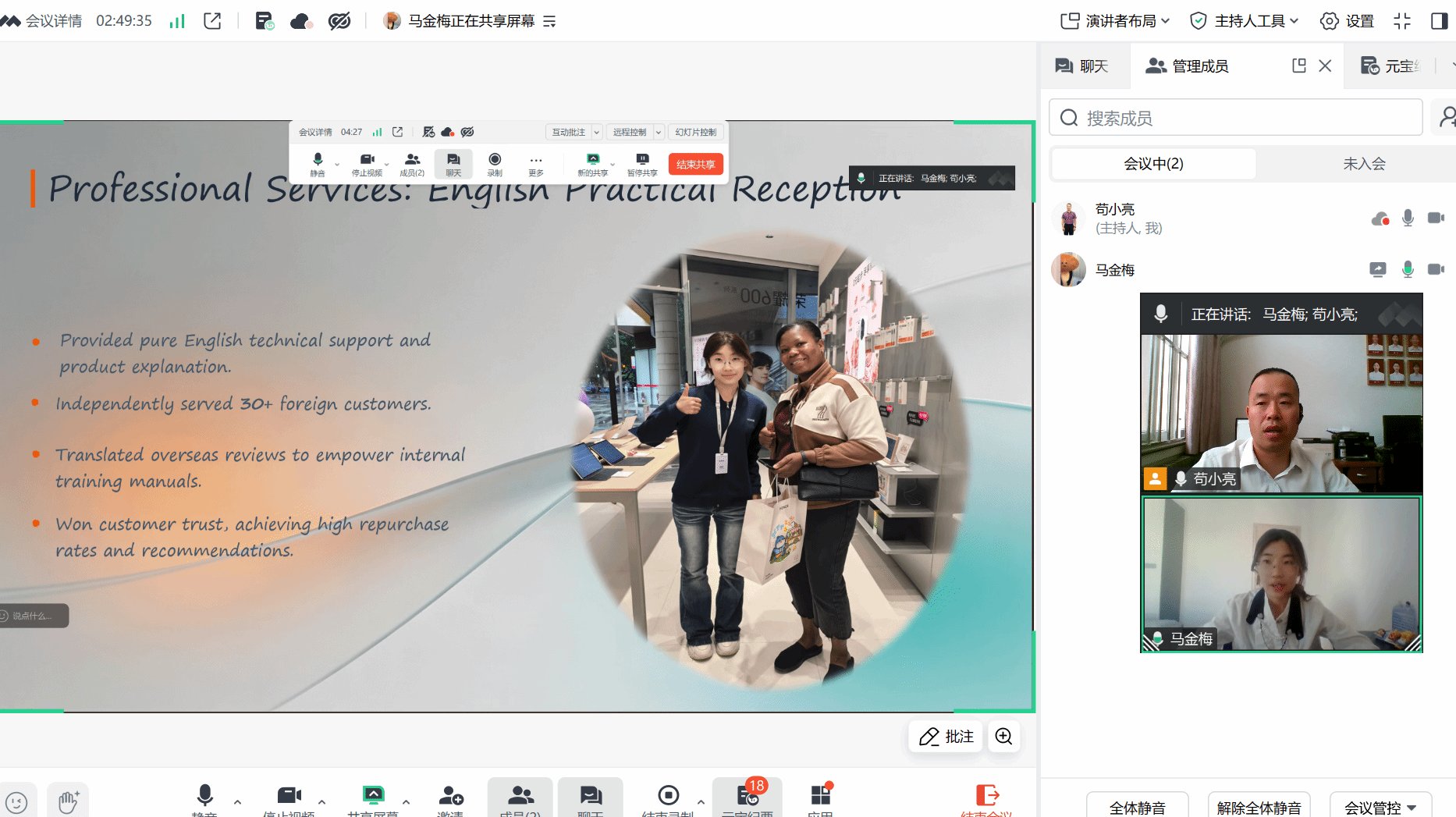Click 暂停共享 in the shared screen toolbar
Screen dimensions: 1456x817
tap(642, 164)
